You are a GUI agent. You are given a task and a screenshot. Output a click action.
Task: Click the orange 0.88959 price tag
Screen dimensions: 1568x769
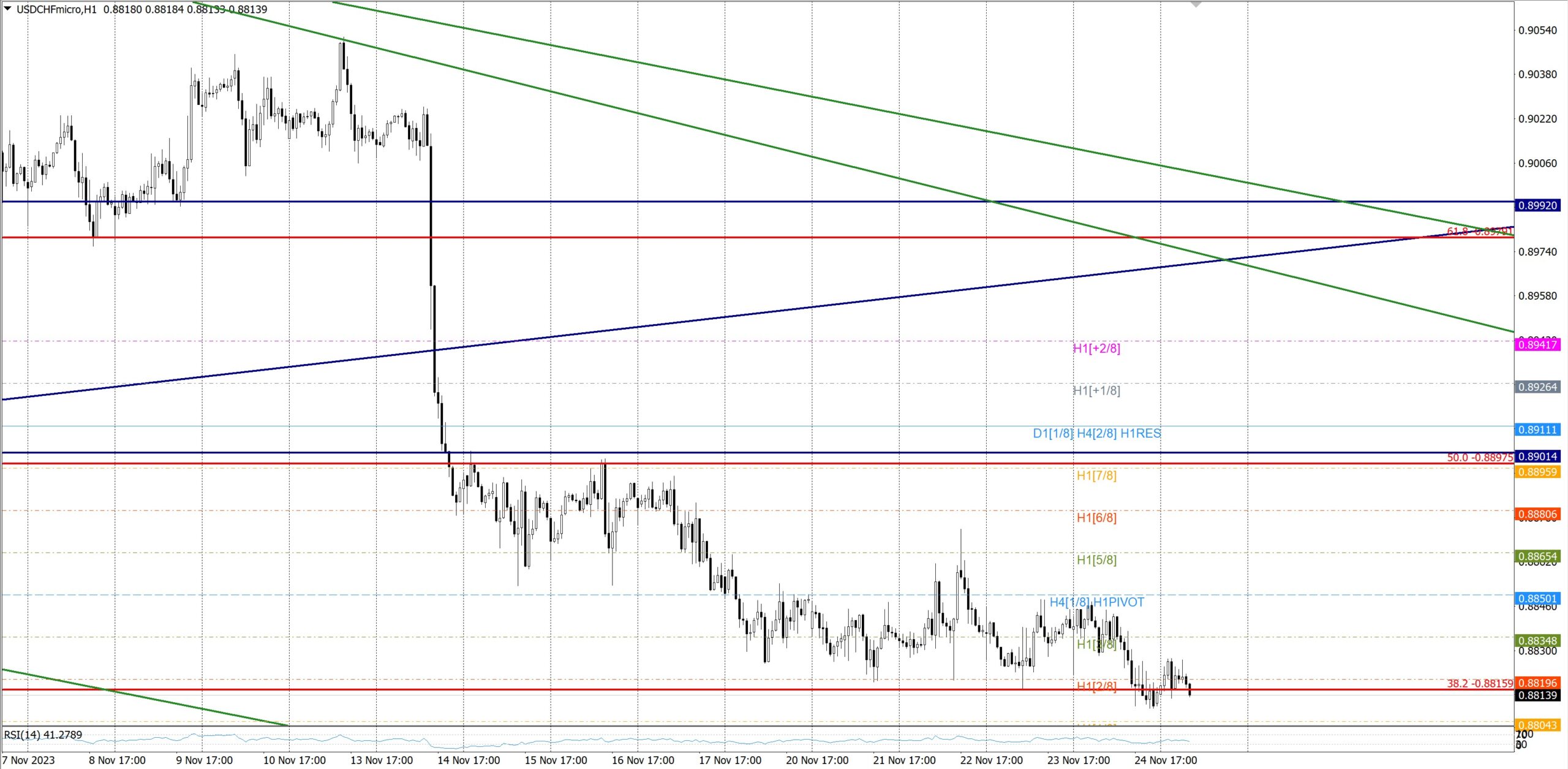coord(1537,472)
